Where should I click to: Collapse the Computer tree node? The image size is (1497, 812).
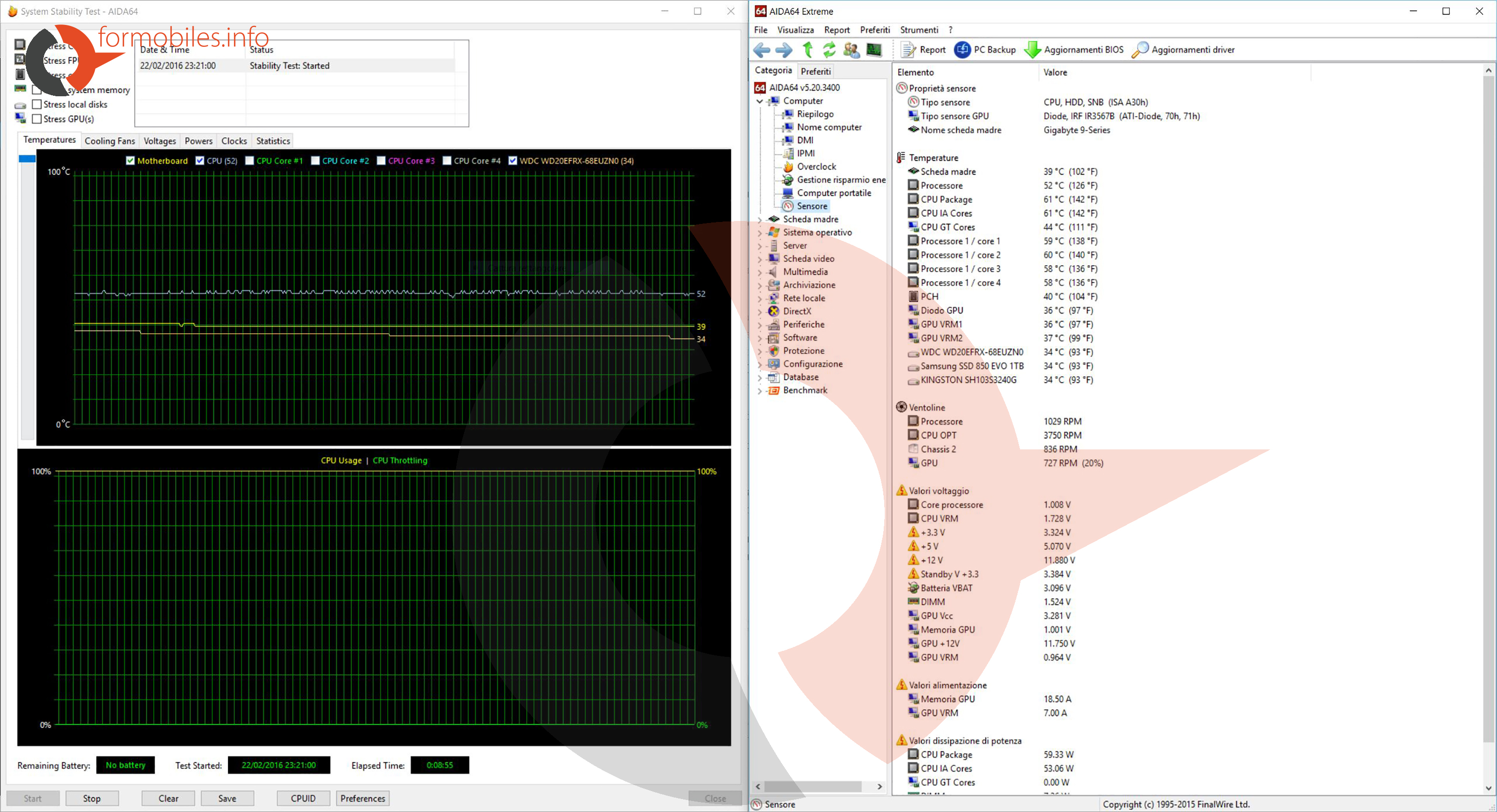click(x=759, y=101)
